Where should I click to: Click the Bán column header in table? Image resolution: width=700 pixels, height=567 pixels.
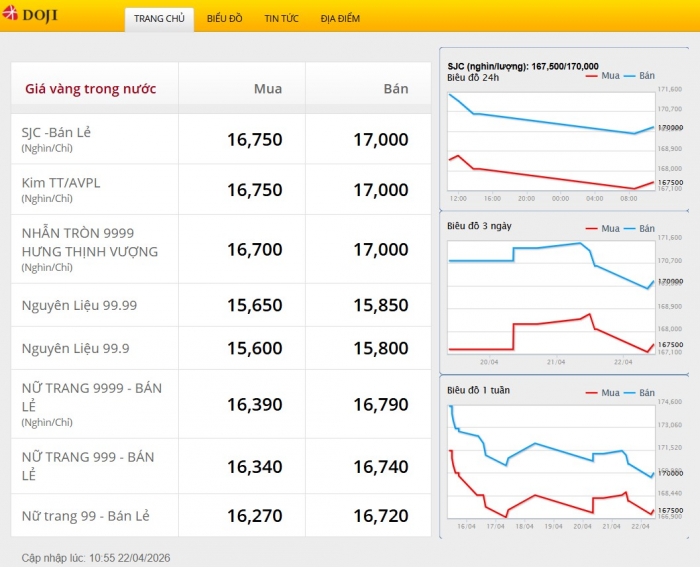396,89
